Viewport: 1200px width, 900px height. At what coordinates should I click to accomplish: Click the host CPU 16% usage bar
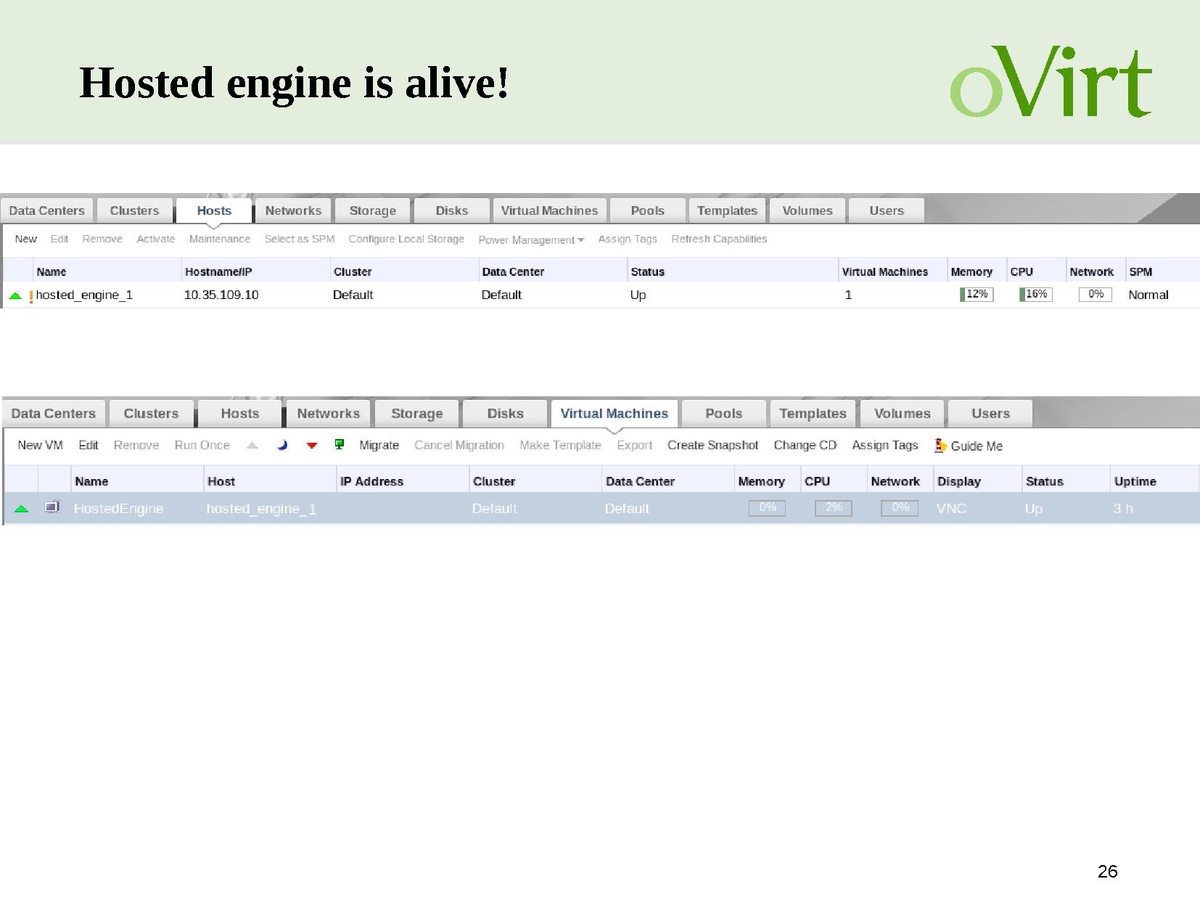(x=1035, y=295)
